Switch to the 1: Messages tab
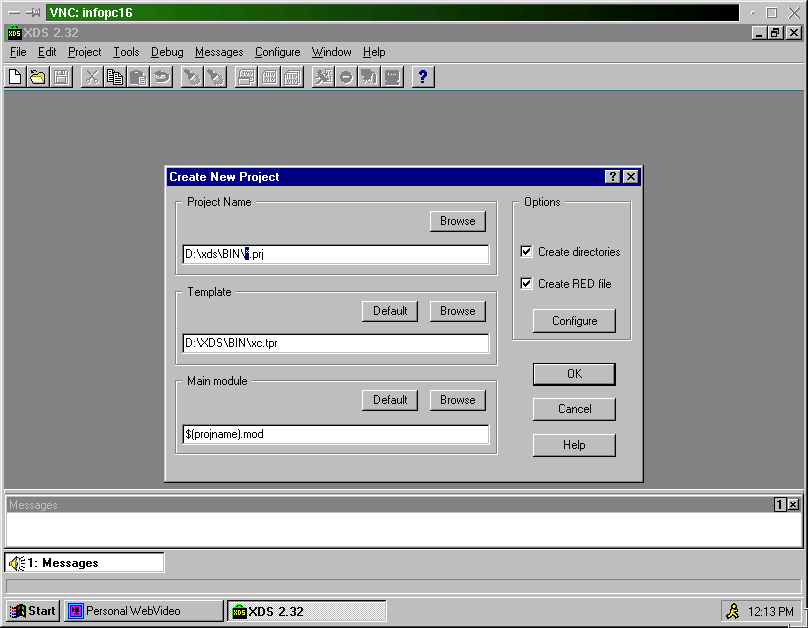808x628 pixels. click(85, 563)
